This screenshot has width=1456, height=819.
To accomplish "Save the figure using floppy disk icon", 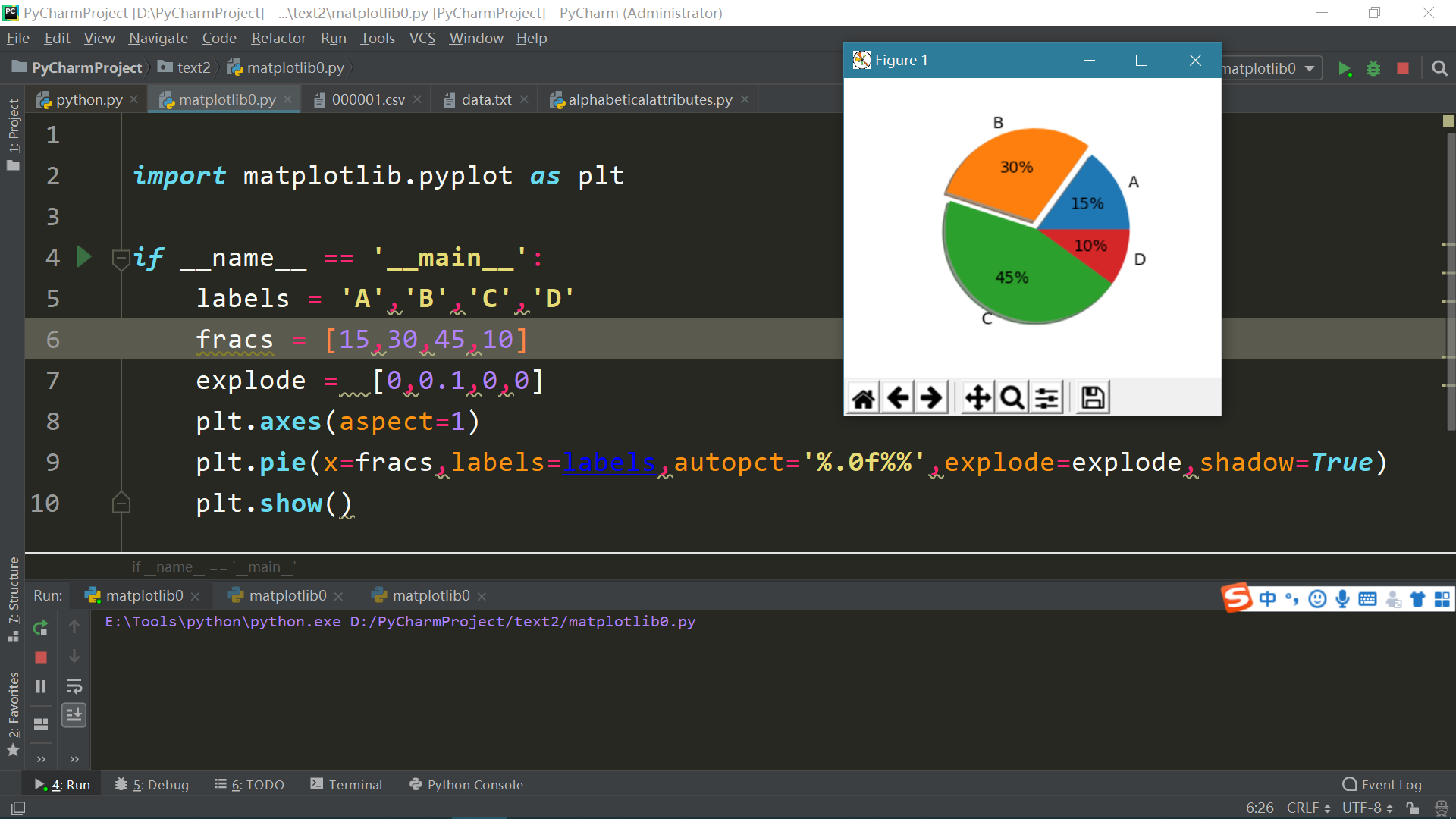I will (x=1093, y=397).
